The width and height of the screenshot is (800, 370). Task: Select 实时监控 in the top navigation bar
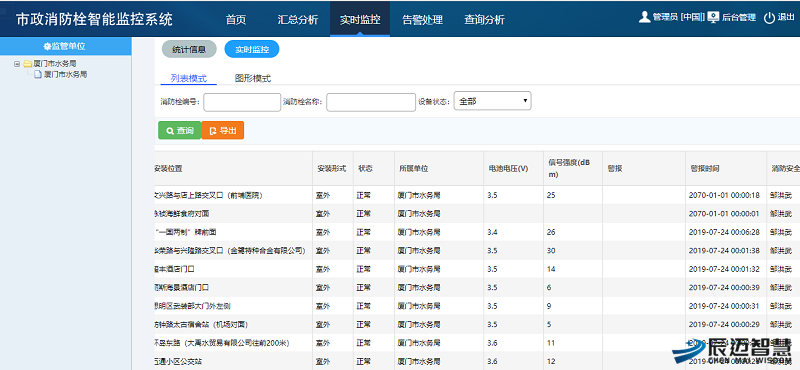(x=360, y=20)
